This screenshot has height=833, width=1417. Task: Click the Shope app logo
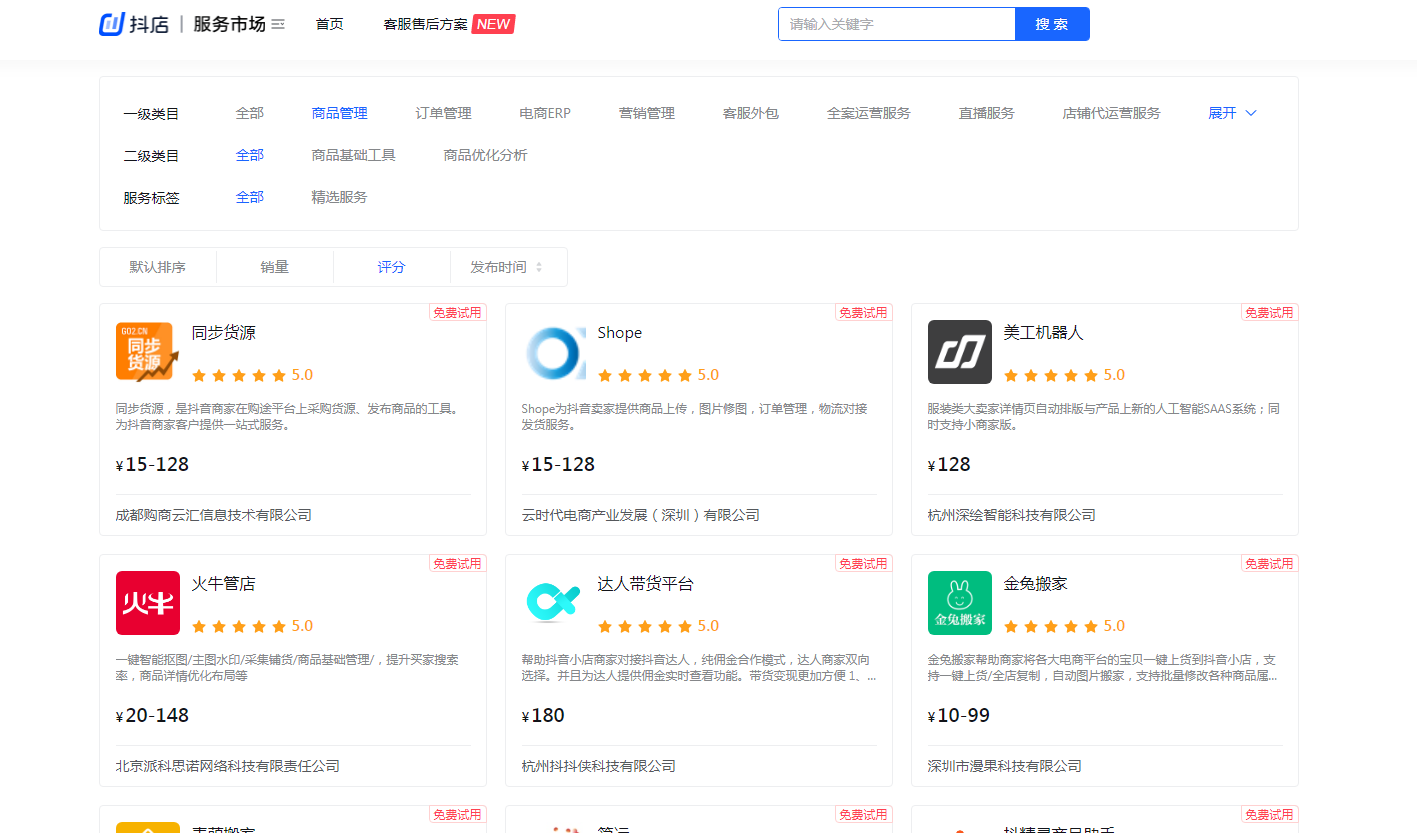pyautogui.click(x=554, y=352)
